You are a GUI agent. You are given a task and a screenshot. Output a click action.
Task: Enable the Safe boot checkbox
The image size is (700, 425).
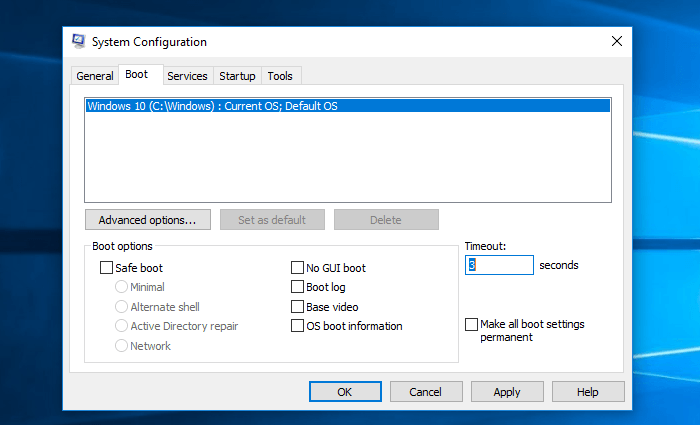pos(107,268)
